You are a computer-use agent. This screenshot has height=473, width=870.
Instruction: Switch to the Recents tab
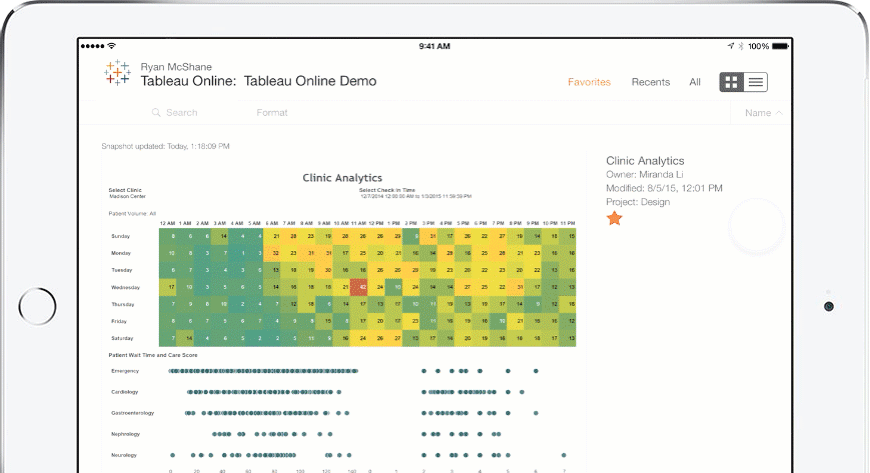coord(650,82)
